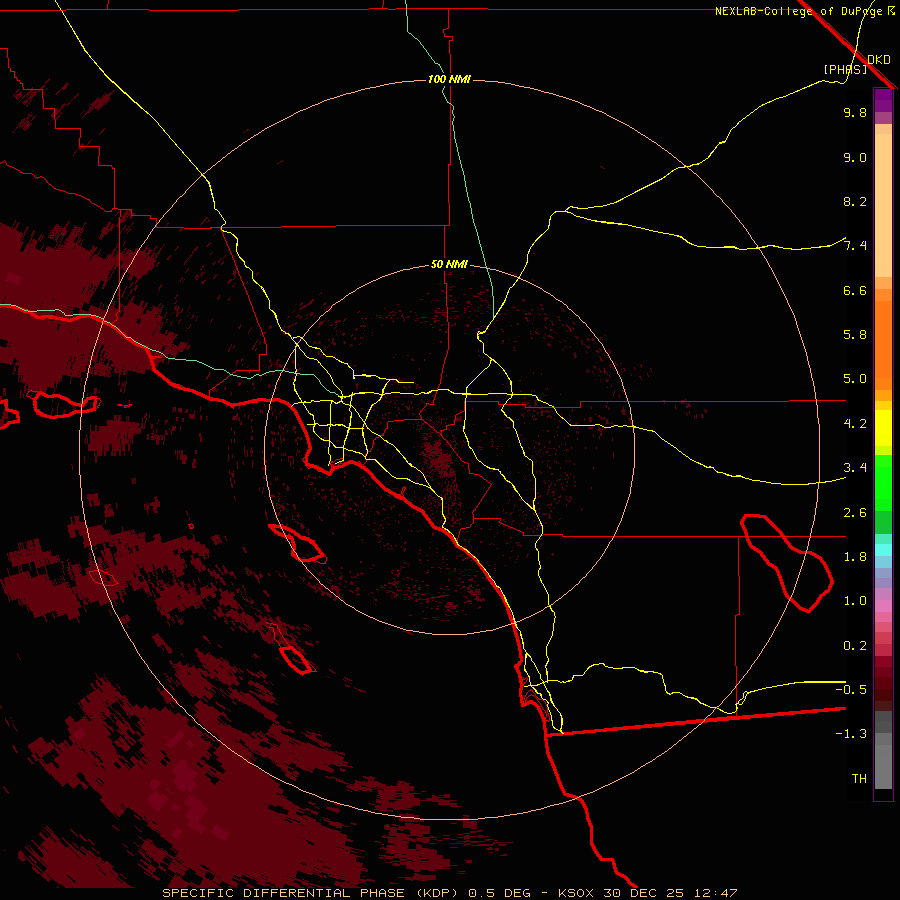The width and height of the screenshot is (900, 900).
Task: Pick the pink band on the color bar
Action: 883,606
